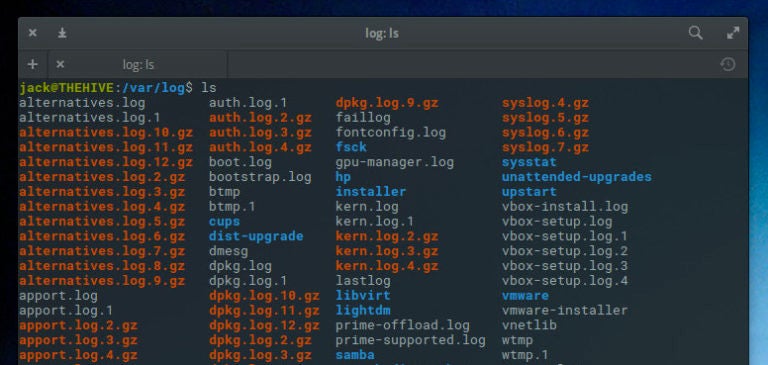
Task: Click the unattended-upgrades directory name
Action: pos(577,177)
